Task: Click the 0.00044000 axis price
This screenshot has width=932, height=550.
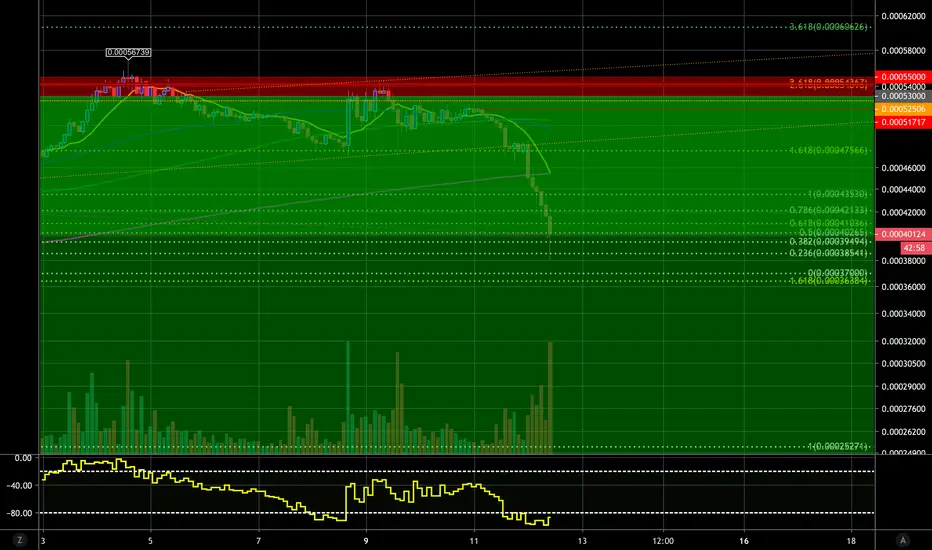Action: 903,190
